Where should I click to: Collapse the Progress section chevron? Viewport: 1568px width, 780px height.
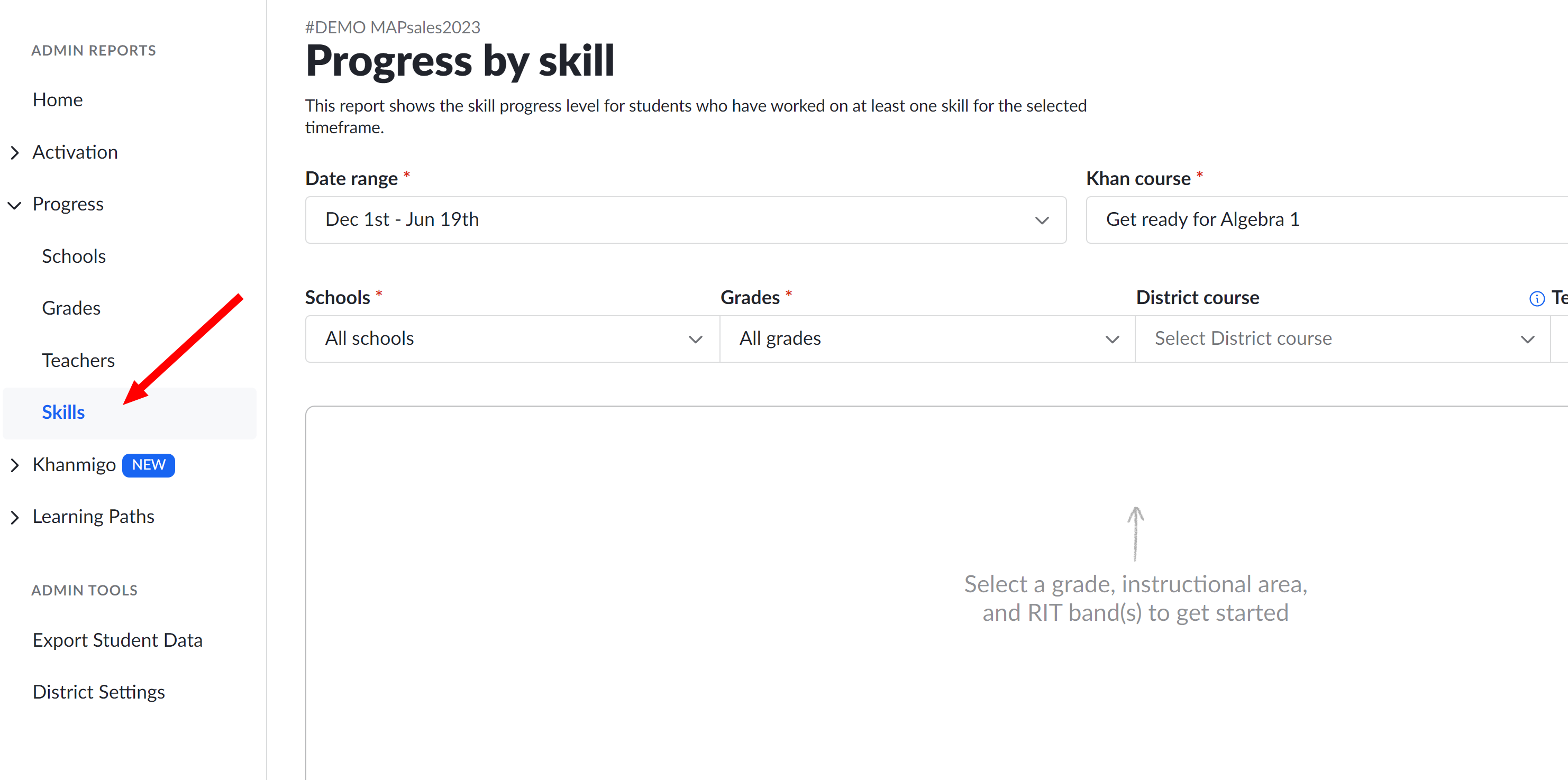tap(15, 205)
